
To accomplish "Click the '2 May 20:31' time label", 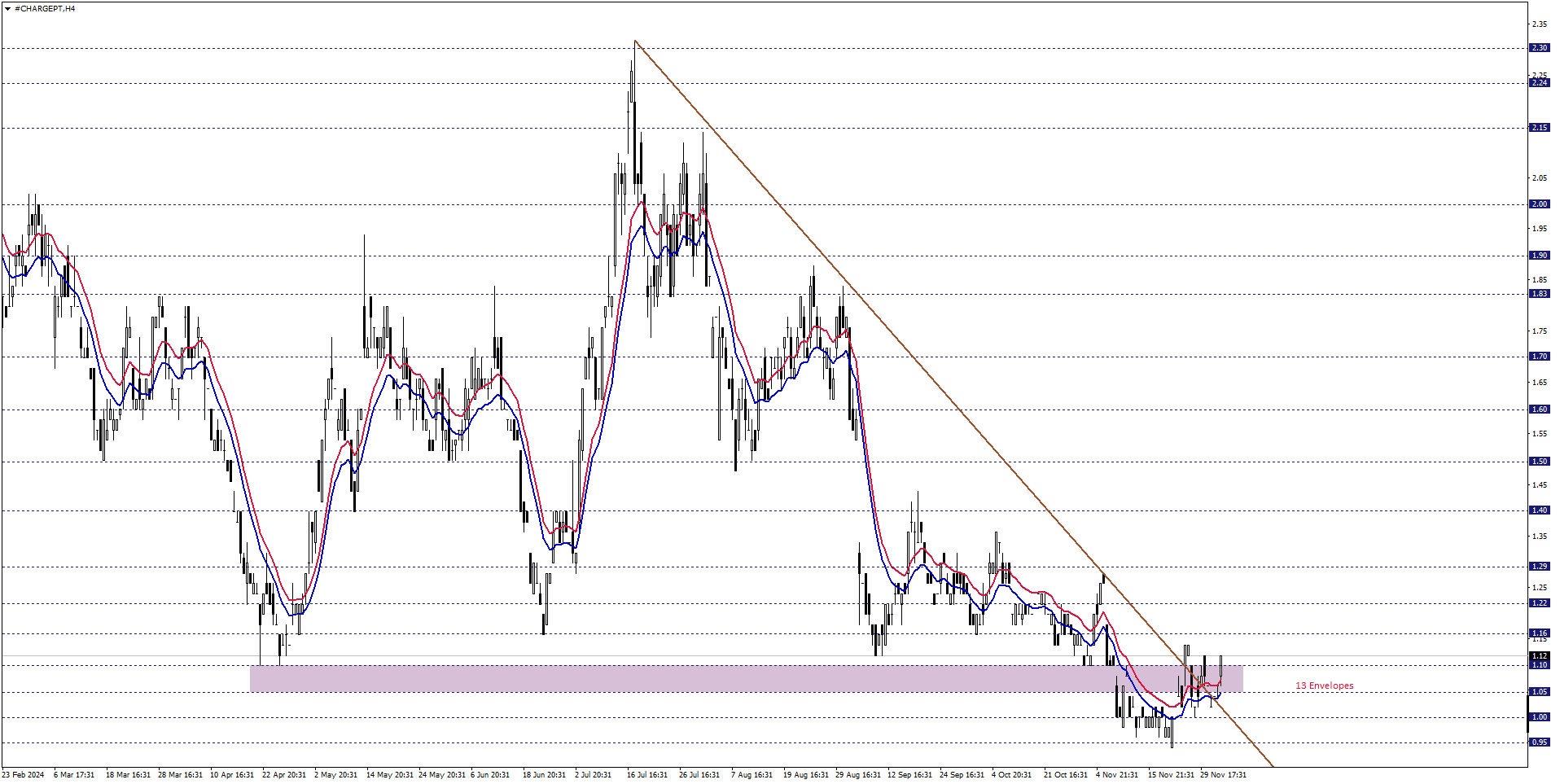I will point(335,775).
